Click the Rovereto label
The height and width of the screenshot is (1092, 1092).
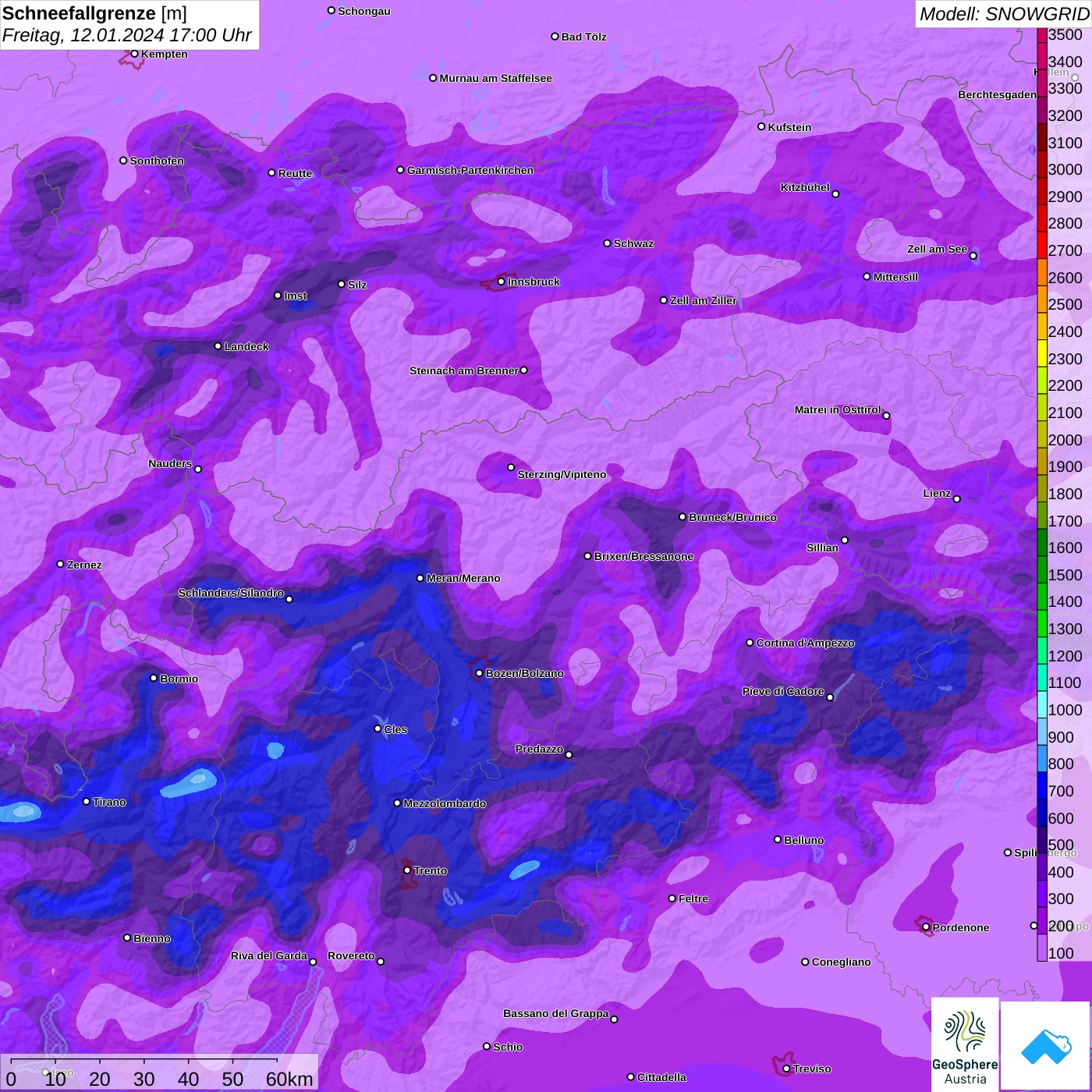coord(351,955)
